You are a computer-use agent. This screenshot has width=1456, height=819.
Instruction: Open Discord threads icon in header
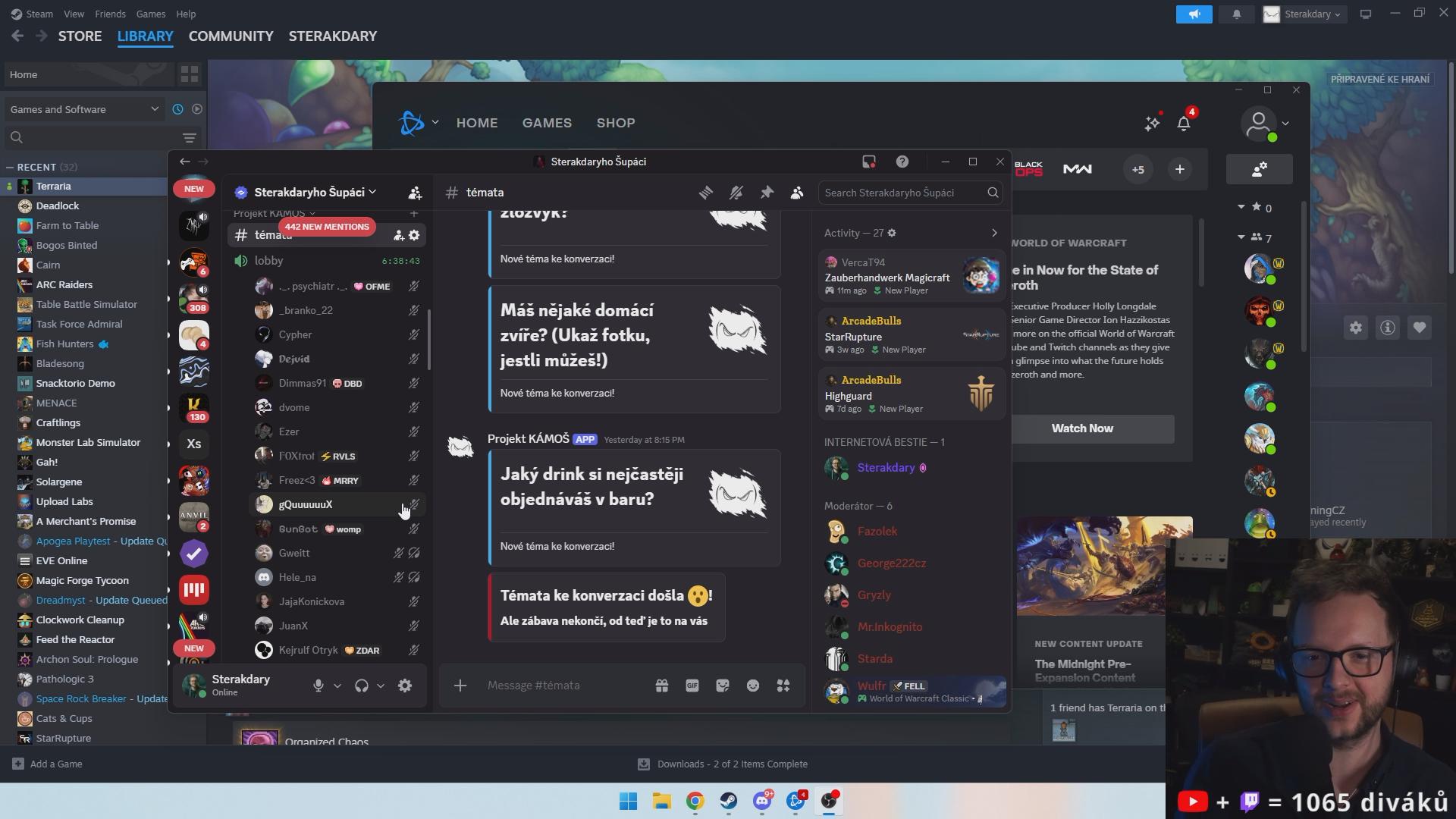pyautogui.click(x=706, y=193)
